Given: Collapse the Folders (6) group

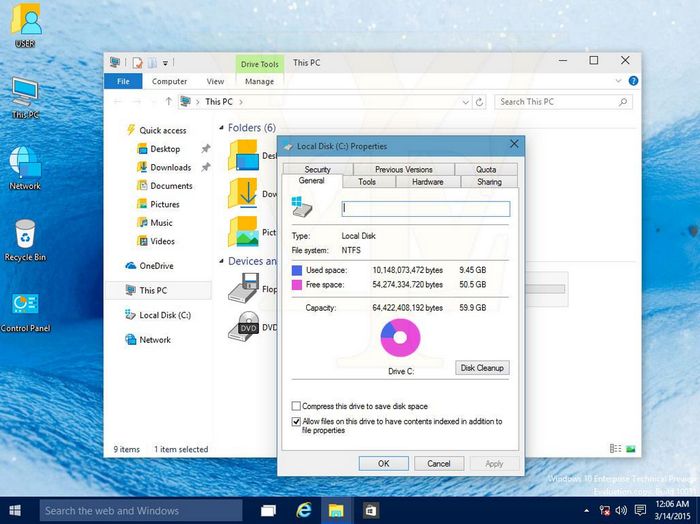Looking at the screenshot, I should coord(222,128).
